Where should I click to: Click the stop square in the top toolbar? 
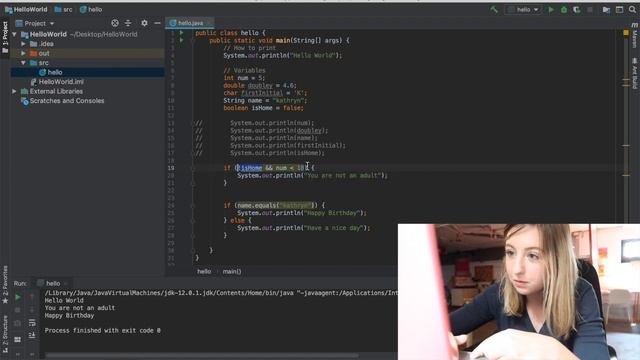(590, 9)
